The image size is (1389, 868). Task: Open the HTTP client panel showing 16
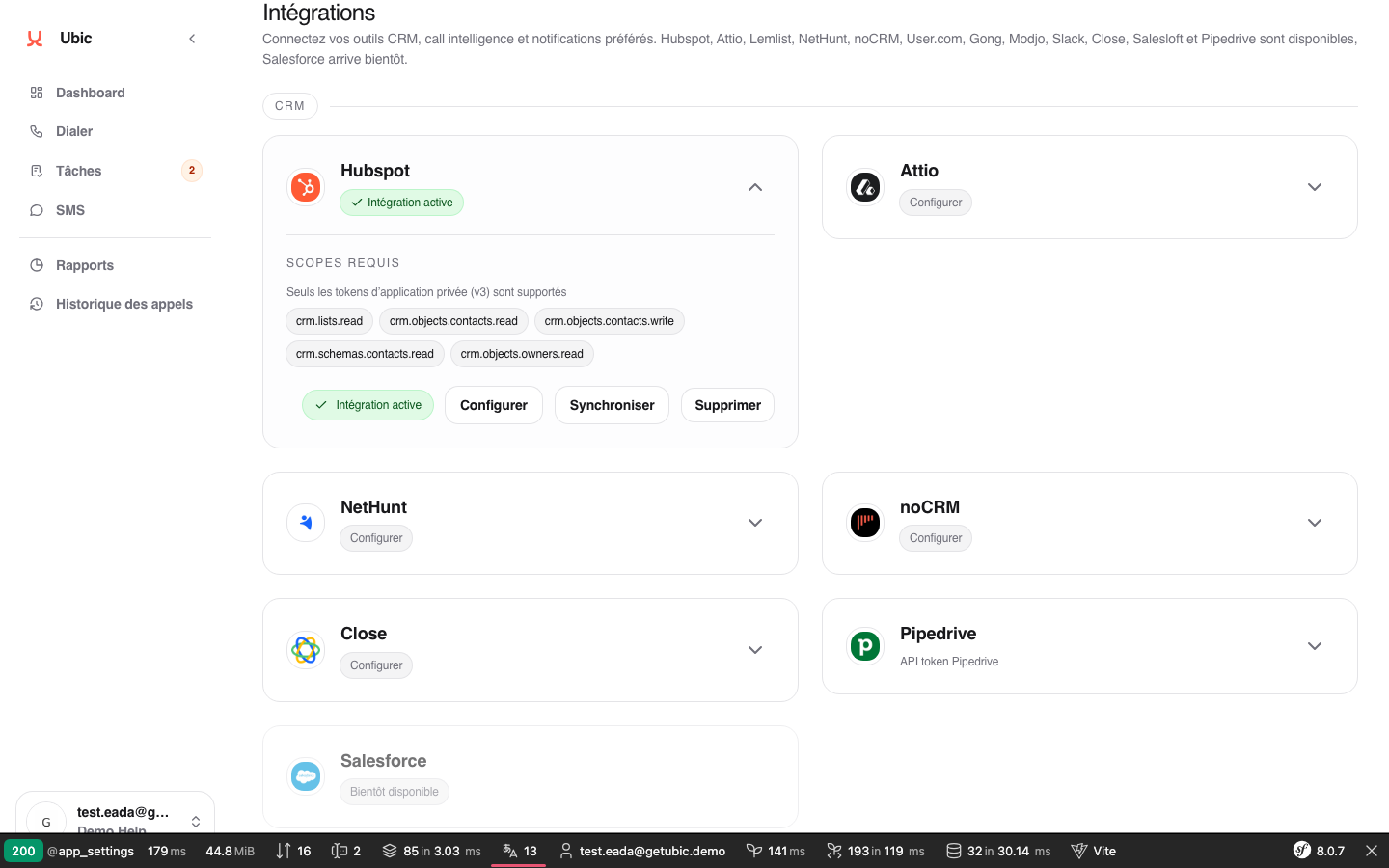[x=293, y=851]
